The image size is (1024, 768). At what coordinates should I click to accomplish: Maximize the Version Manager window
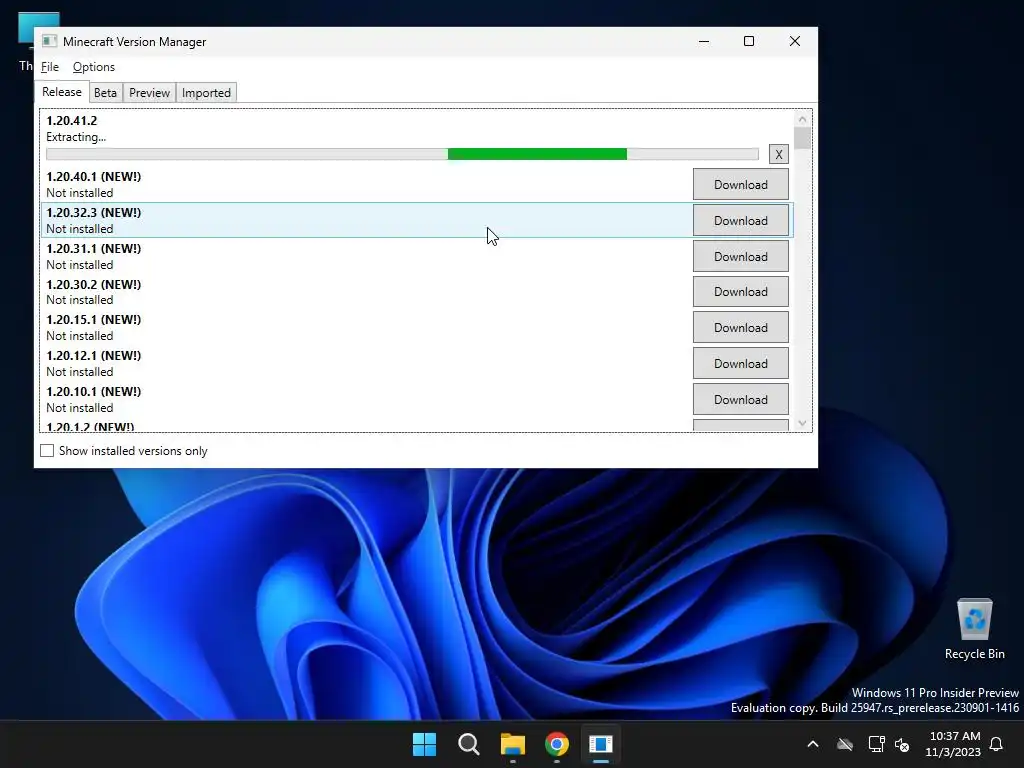point(749,41)
